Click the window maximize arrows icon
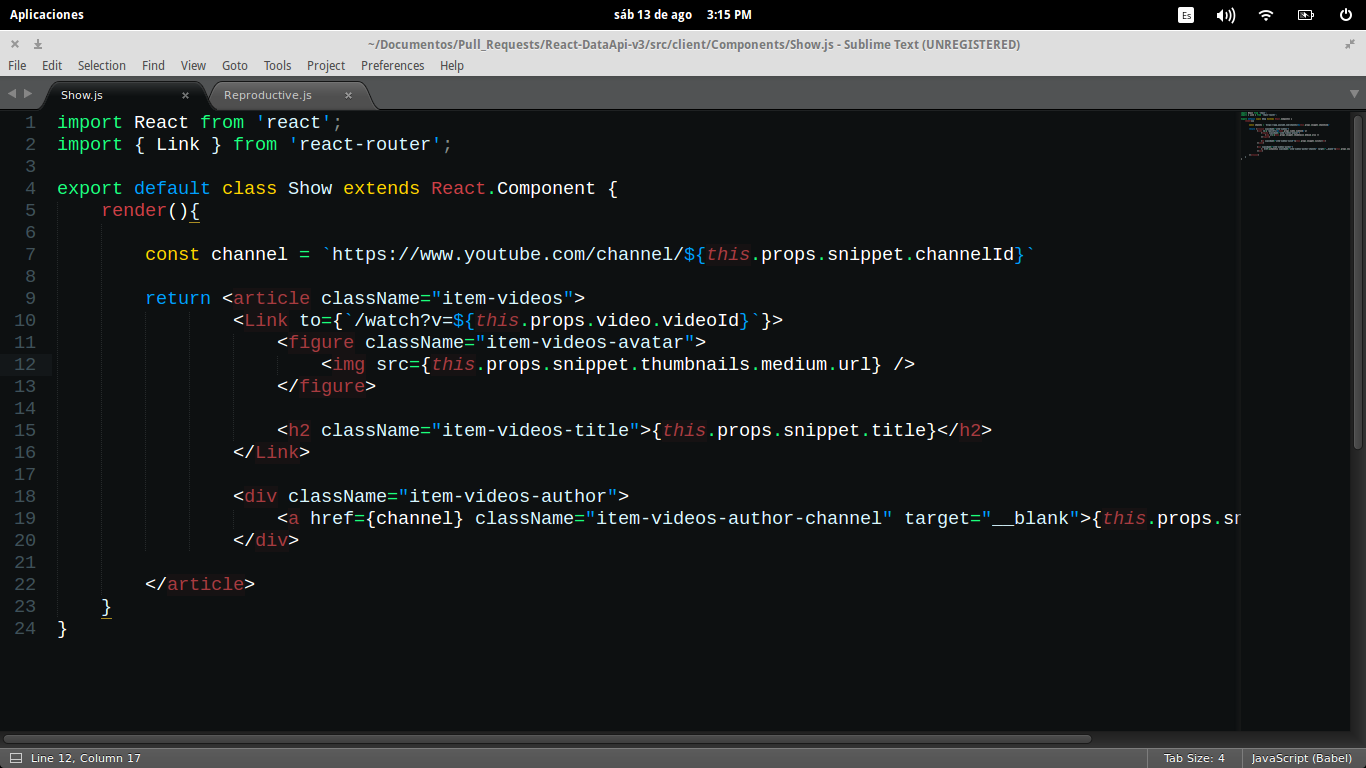Screen dimensions: 1366x768 click(x=1351, y=44)
